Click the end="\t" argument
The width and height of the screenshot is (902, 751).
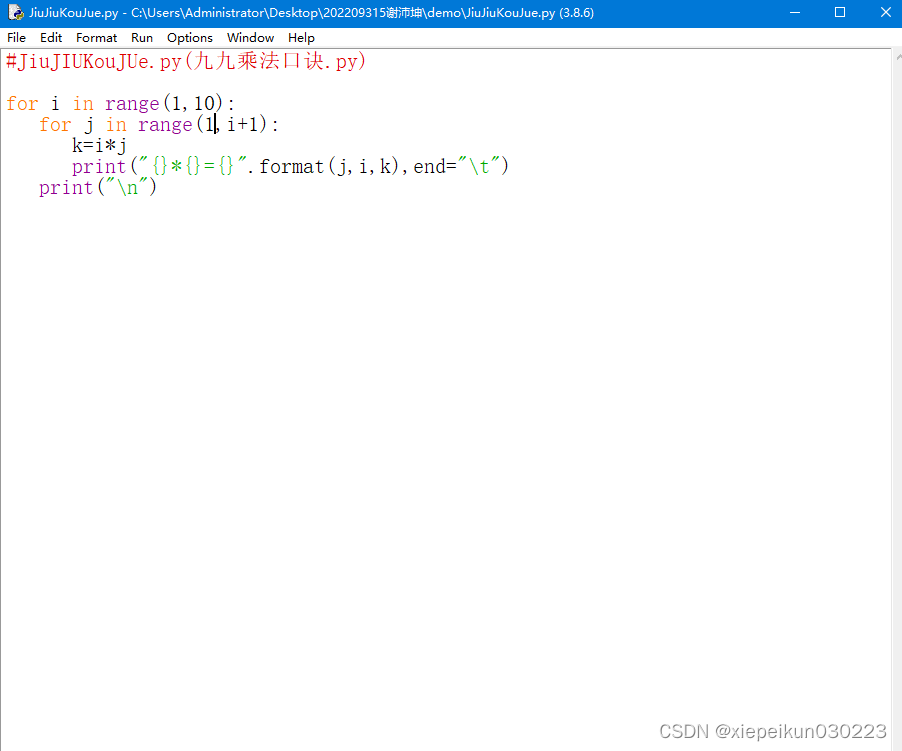(x=456, y=167)
